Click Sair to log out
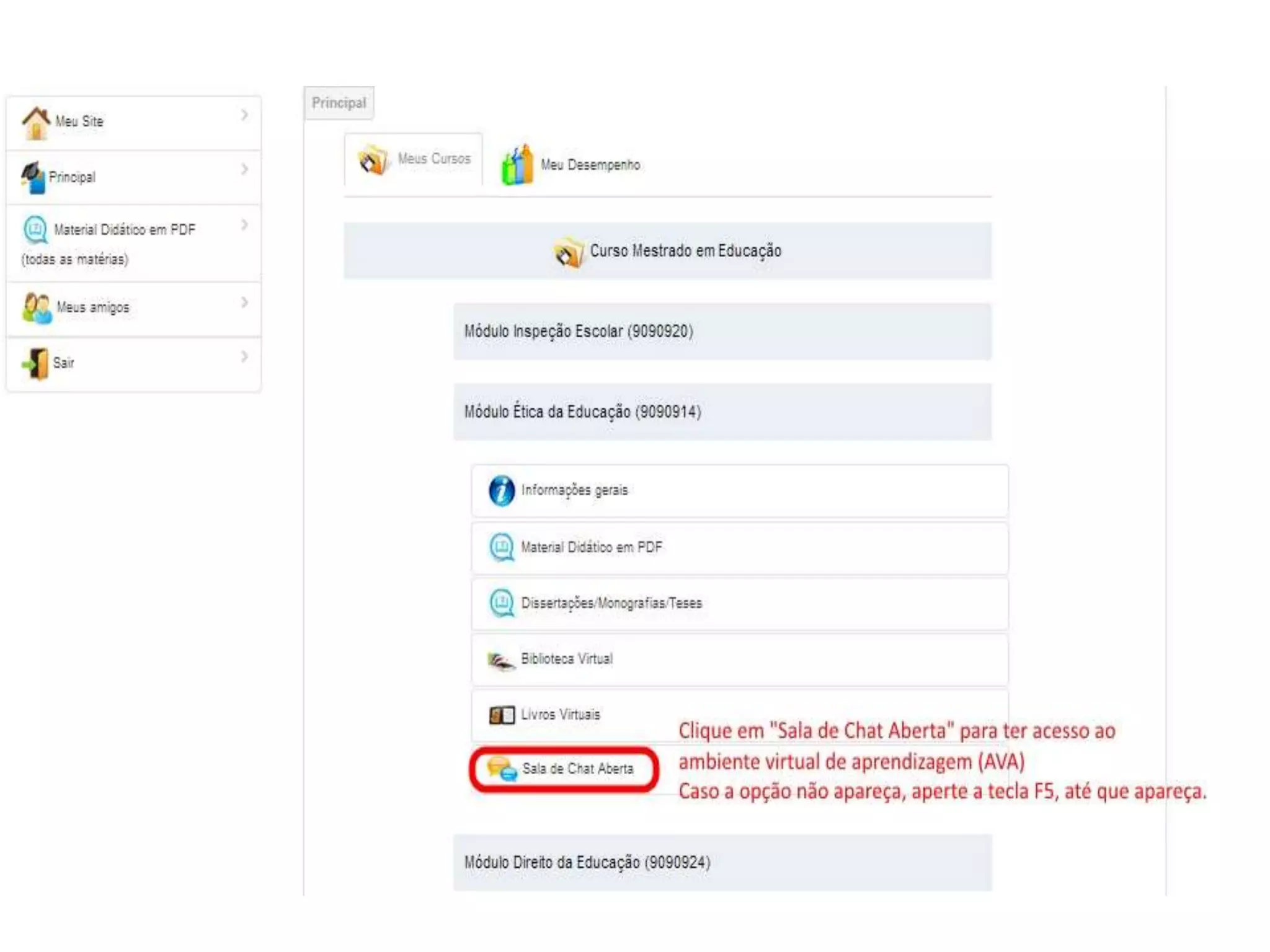 (x=133, y=364)
